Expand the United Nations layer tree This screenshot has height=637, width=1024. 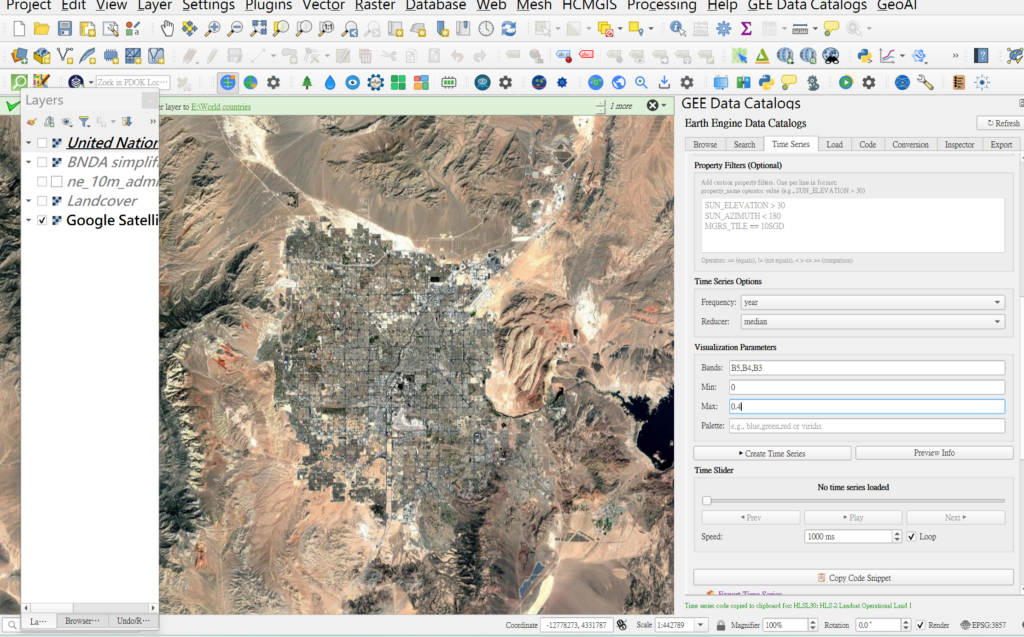coord(28,143)
